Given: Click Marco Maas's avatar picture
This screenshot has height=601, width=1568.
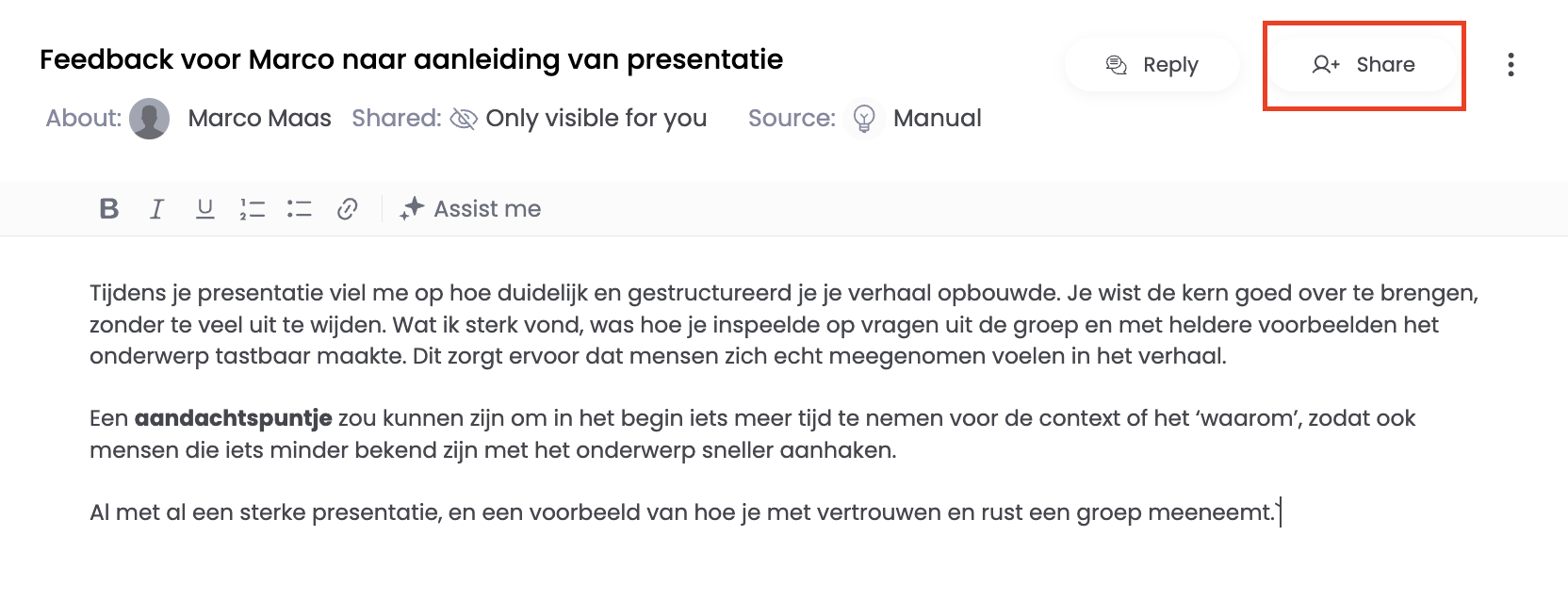Looking at the screenshot, I should [149, 119].
